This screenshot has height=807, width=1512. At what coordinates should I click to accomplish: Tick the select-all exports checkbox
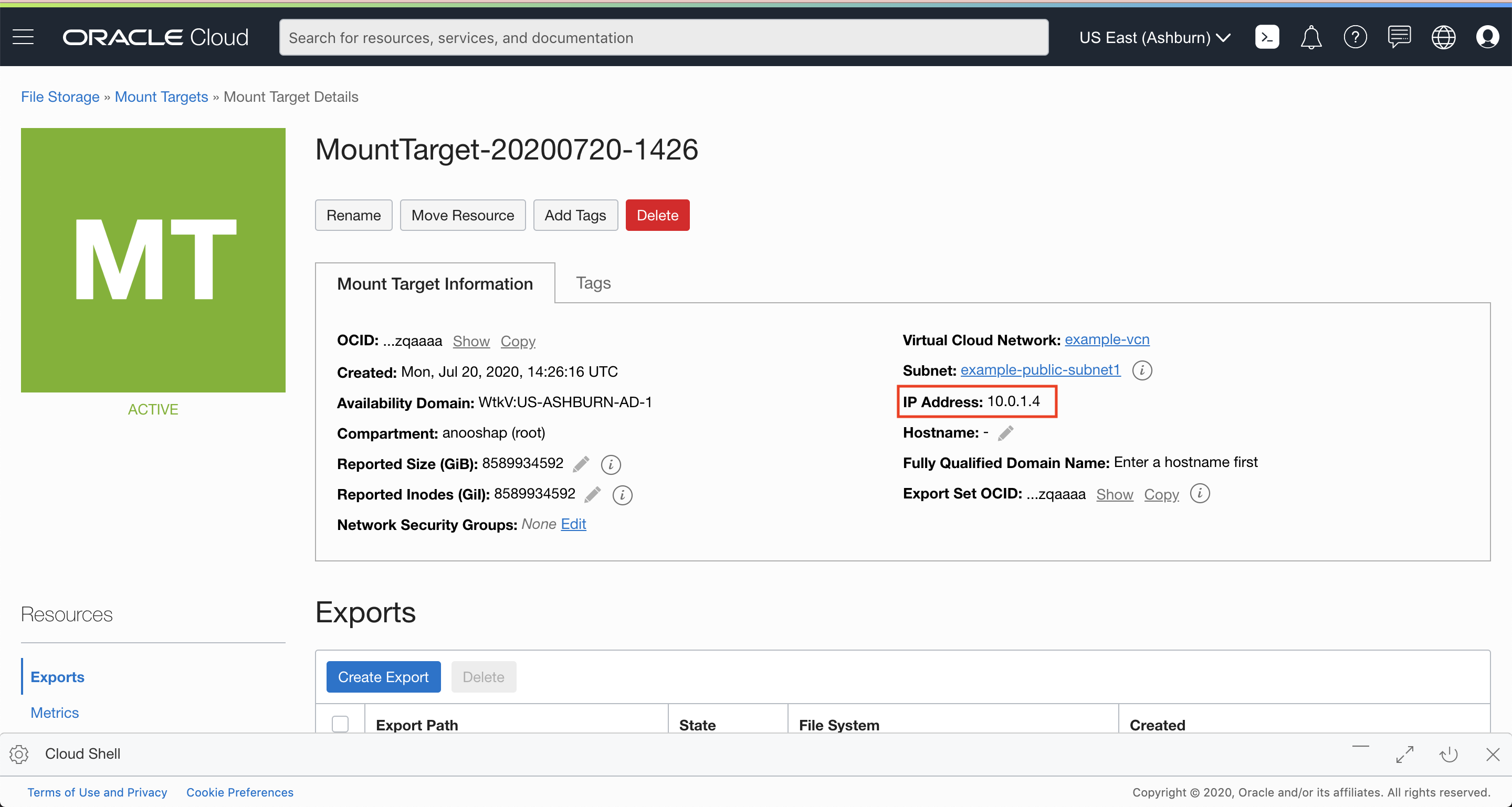340,724
